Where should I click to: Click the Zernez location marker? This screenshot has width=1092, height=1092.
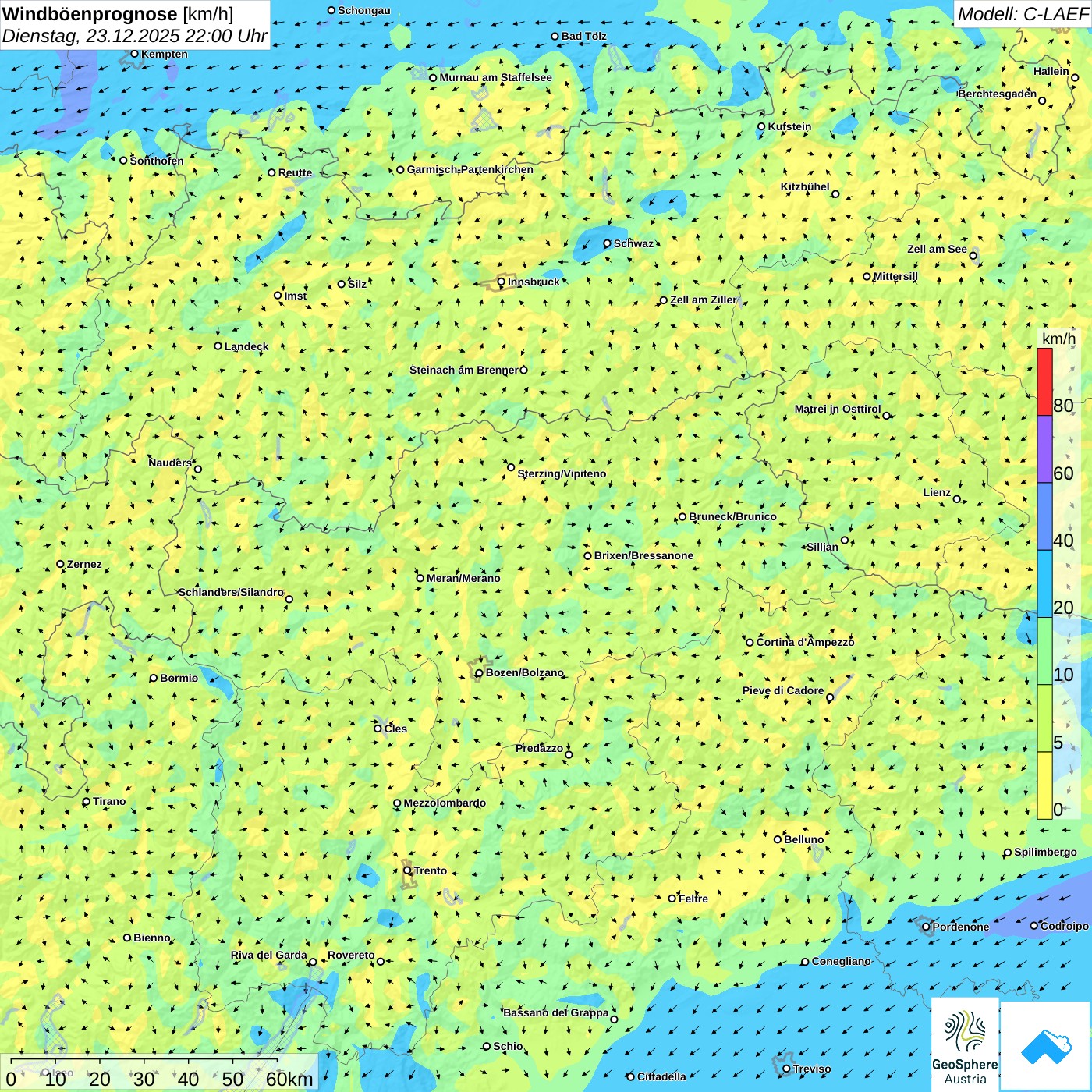coord(60,564)
